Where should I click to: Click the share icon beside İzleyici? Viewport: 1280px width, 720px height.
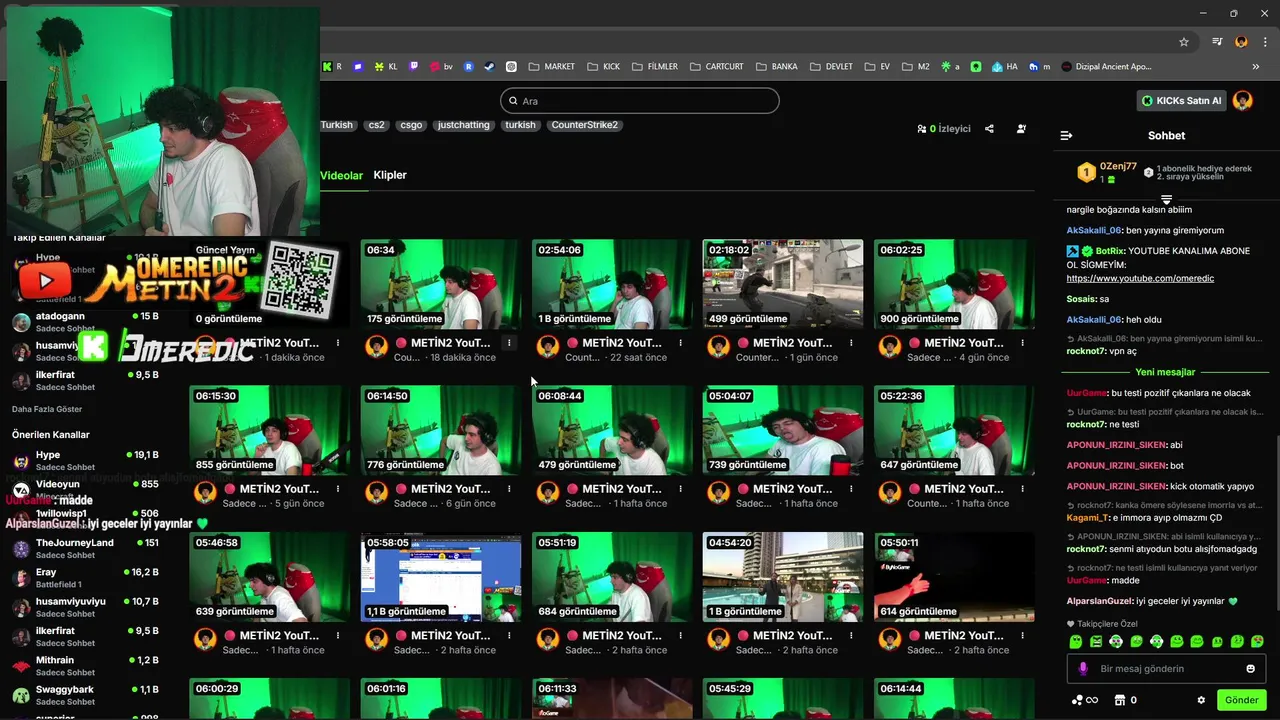989,129
